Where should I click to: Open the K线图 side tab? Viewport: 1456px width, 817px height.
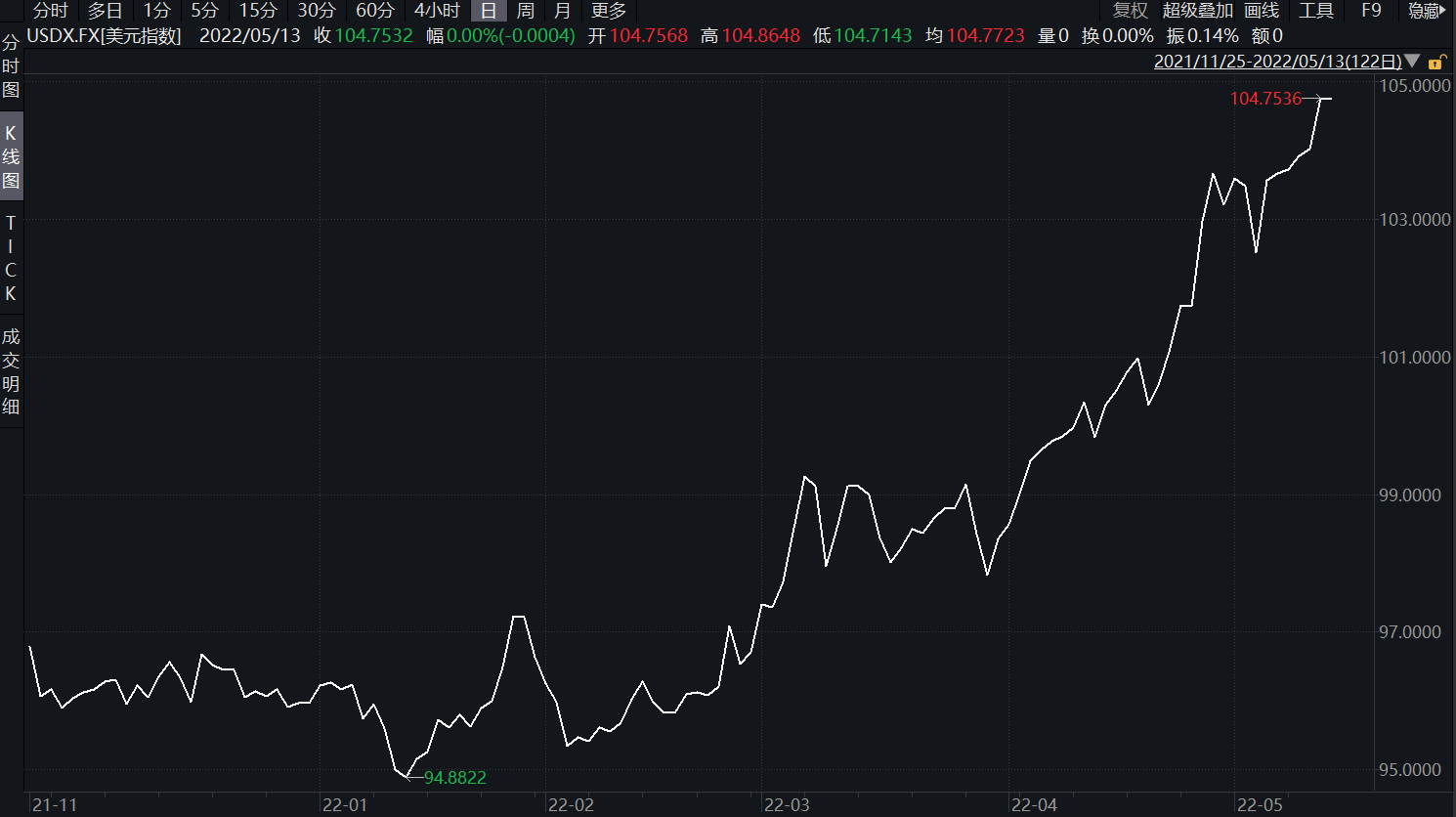tap(11, 156)
